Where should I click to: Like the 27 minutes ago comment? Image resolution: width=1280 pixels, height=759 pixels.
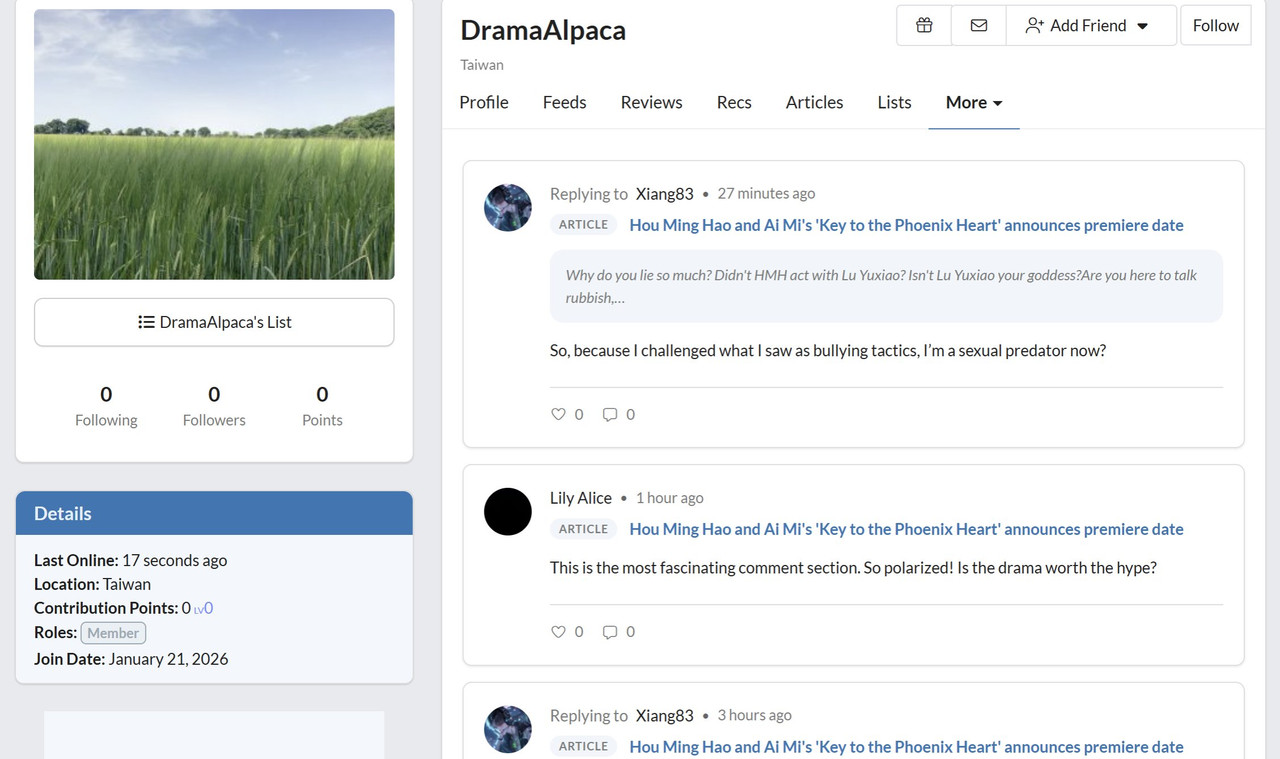[x=567, y=414]
